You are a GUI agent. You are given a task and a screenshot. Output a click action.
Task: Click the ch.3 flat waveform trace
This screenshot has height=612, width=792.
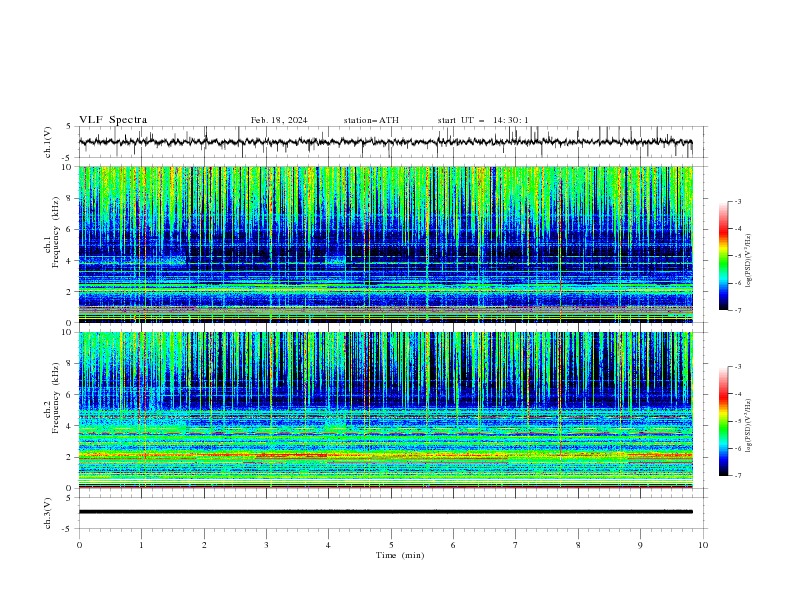tap(386, 512)
